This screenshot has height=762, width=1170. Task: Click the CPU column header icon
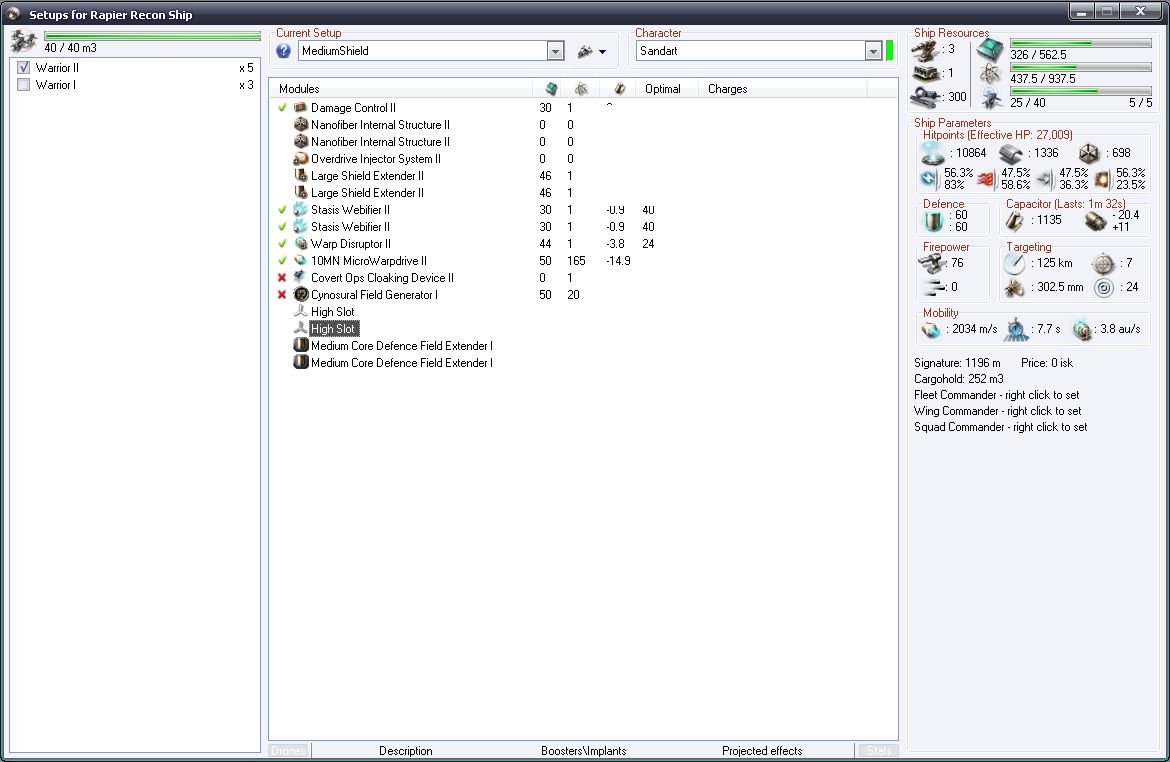pyautogui.click(x=551, y=89)
